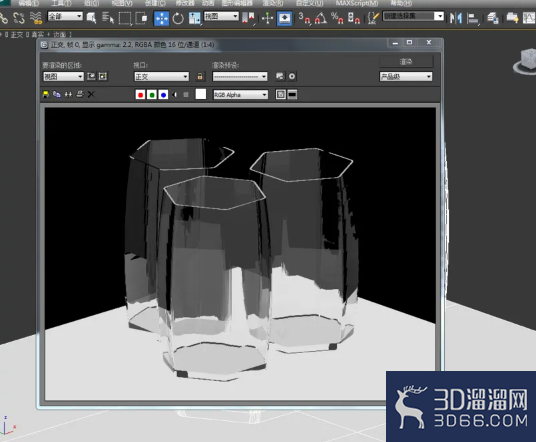Open the reference coordinate system dropdown 视图
Screen dimensions: 536x442
221,16
